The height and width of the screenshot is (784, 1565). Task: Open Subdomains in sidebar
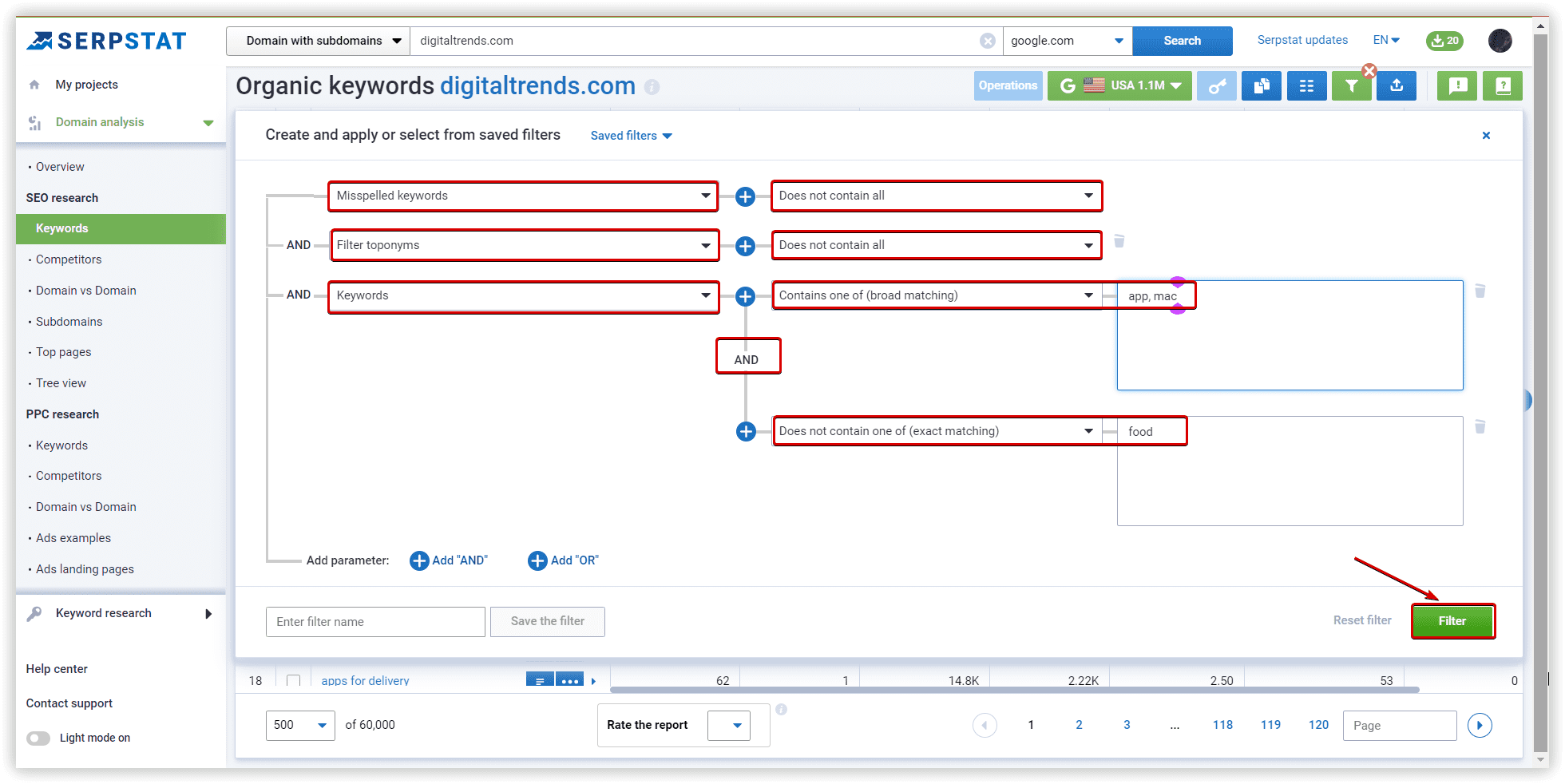(69, 322)
